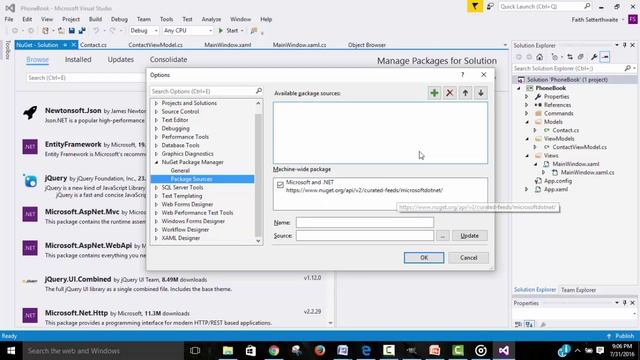Click the jQuery package icon
Image resolution: width=640 pixels, height=360 pixels.
pos(30,180)
